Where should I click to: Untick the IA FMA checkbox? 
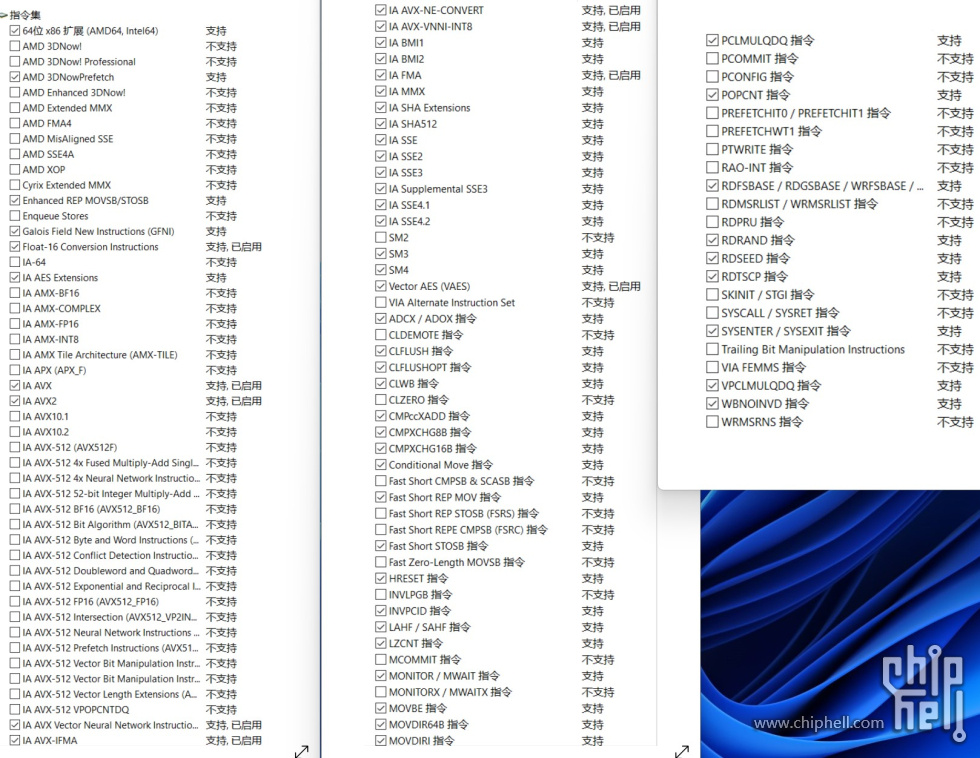(x=381, y=75)
